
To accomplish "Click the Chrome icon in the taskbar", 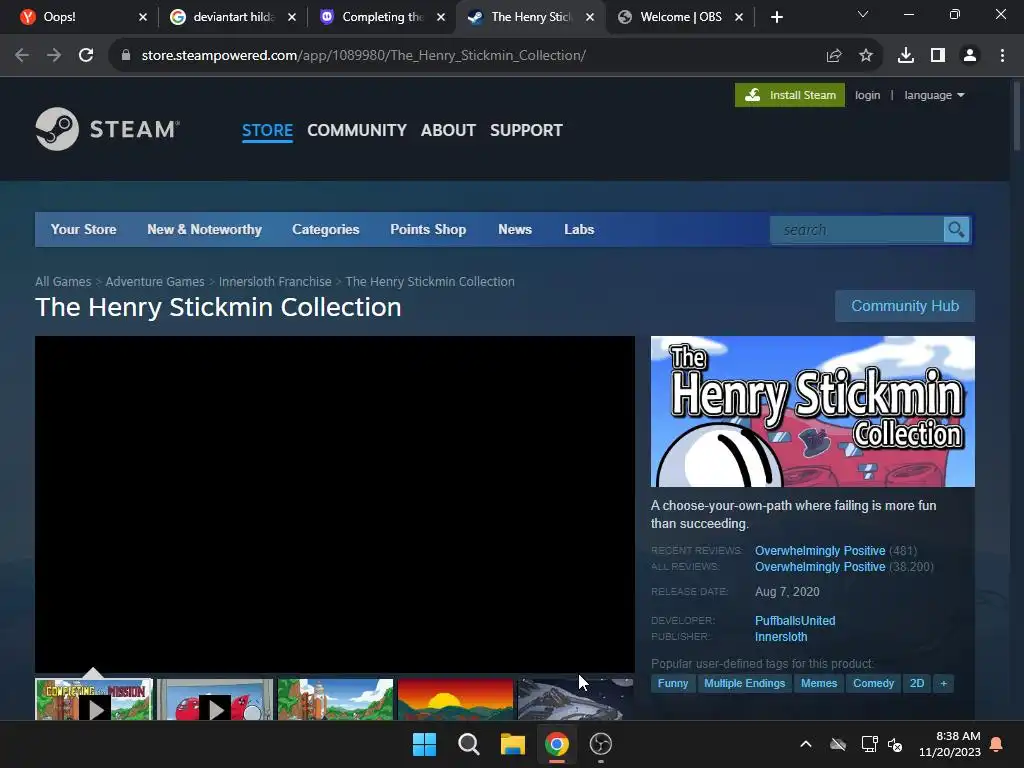I will point(556,744).
